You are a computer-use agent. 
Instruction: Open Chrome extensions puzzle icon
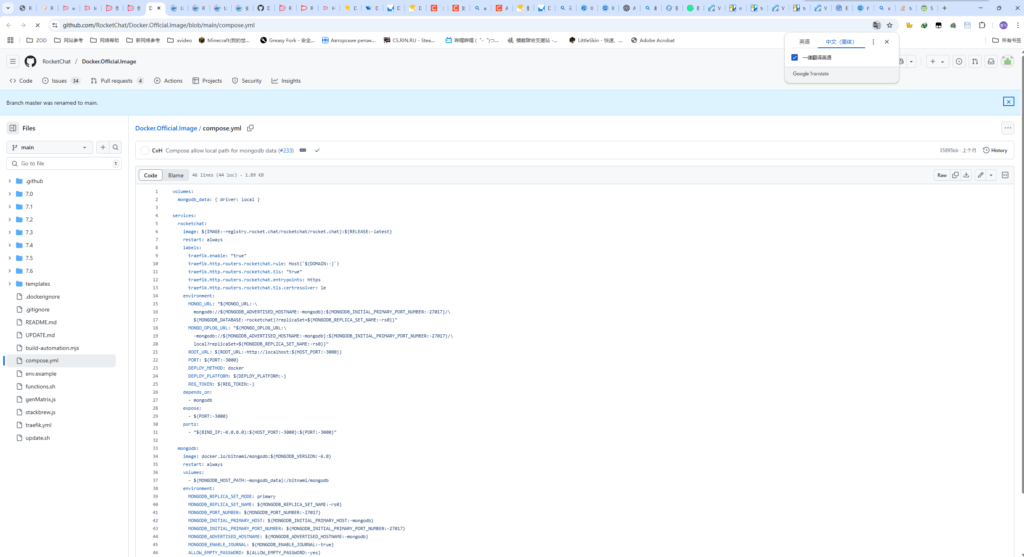(982, 25)
